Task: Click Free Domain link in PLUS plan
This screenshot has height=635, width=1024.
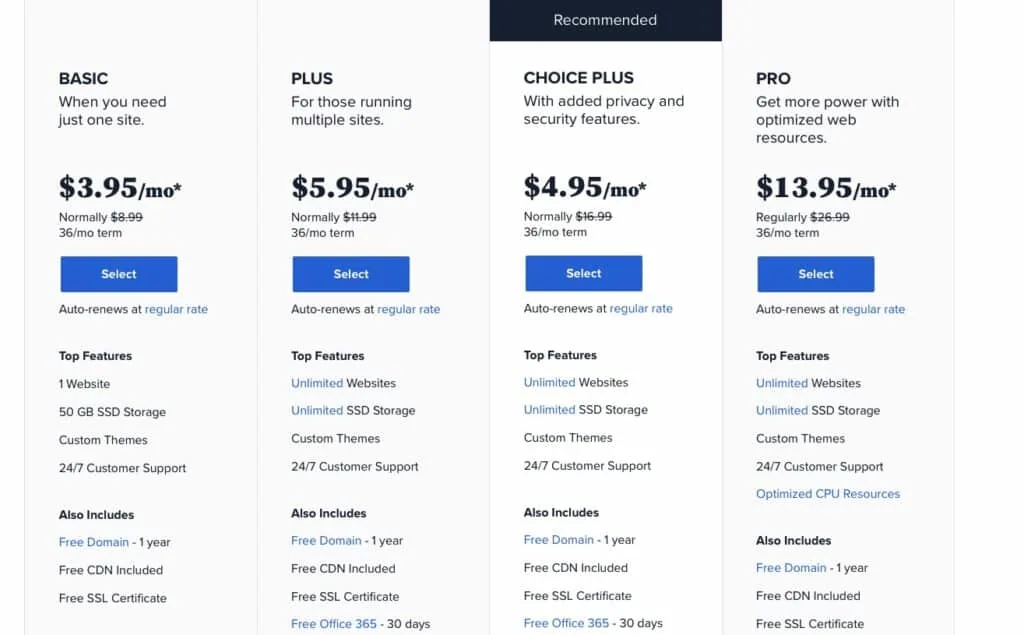Action: click(x=326, y=540)
